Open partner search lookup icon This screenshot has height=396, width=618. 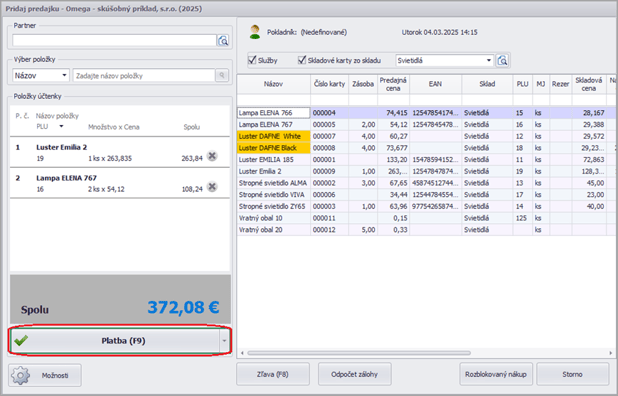click(223, 41)
